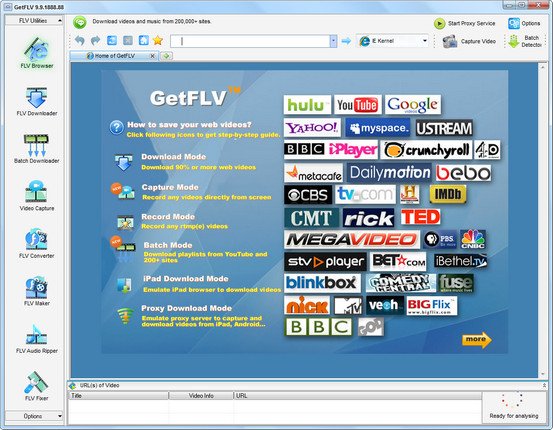This screenshot has width=553, height=430.
Task: Open the FLV Downloader tool
Action: point(37,101)
